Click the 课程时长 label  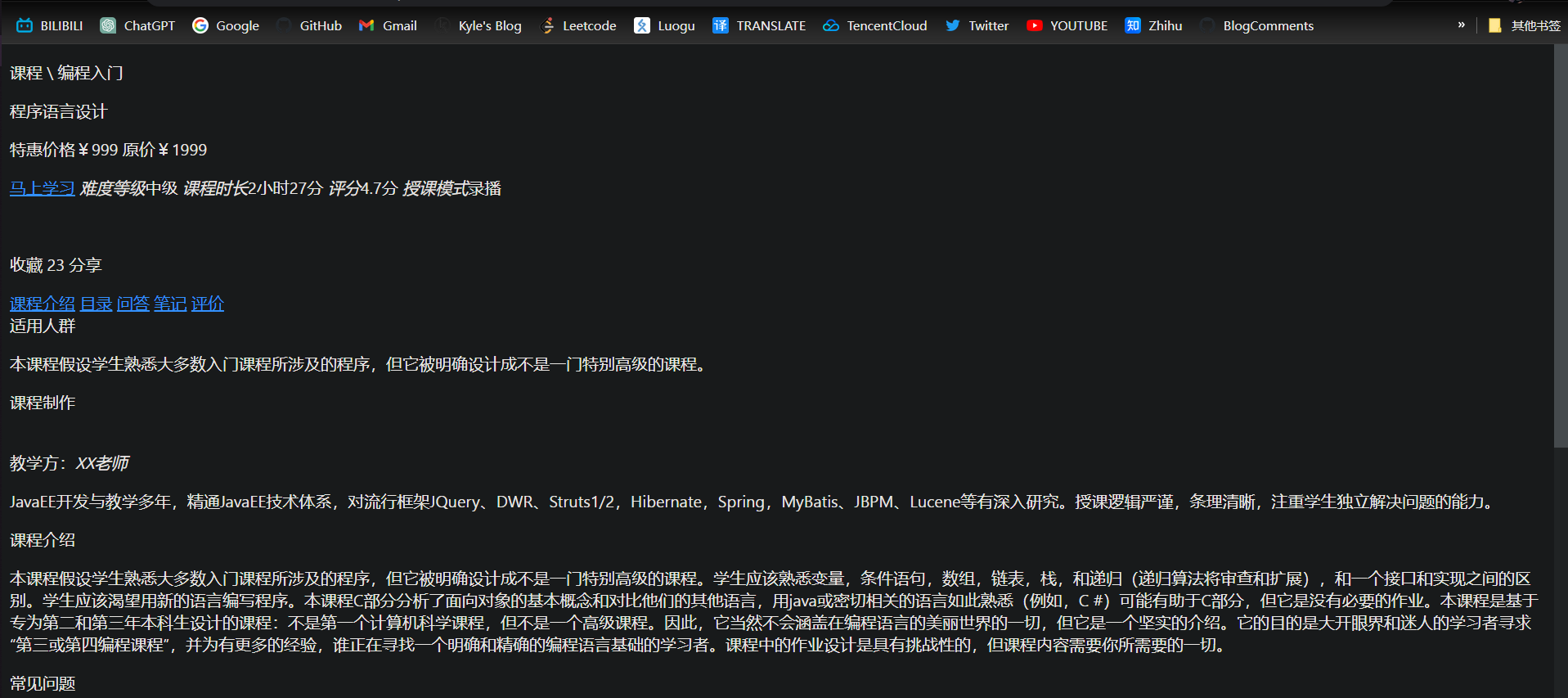216,188
